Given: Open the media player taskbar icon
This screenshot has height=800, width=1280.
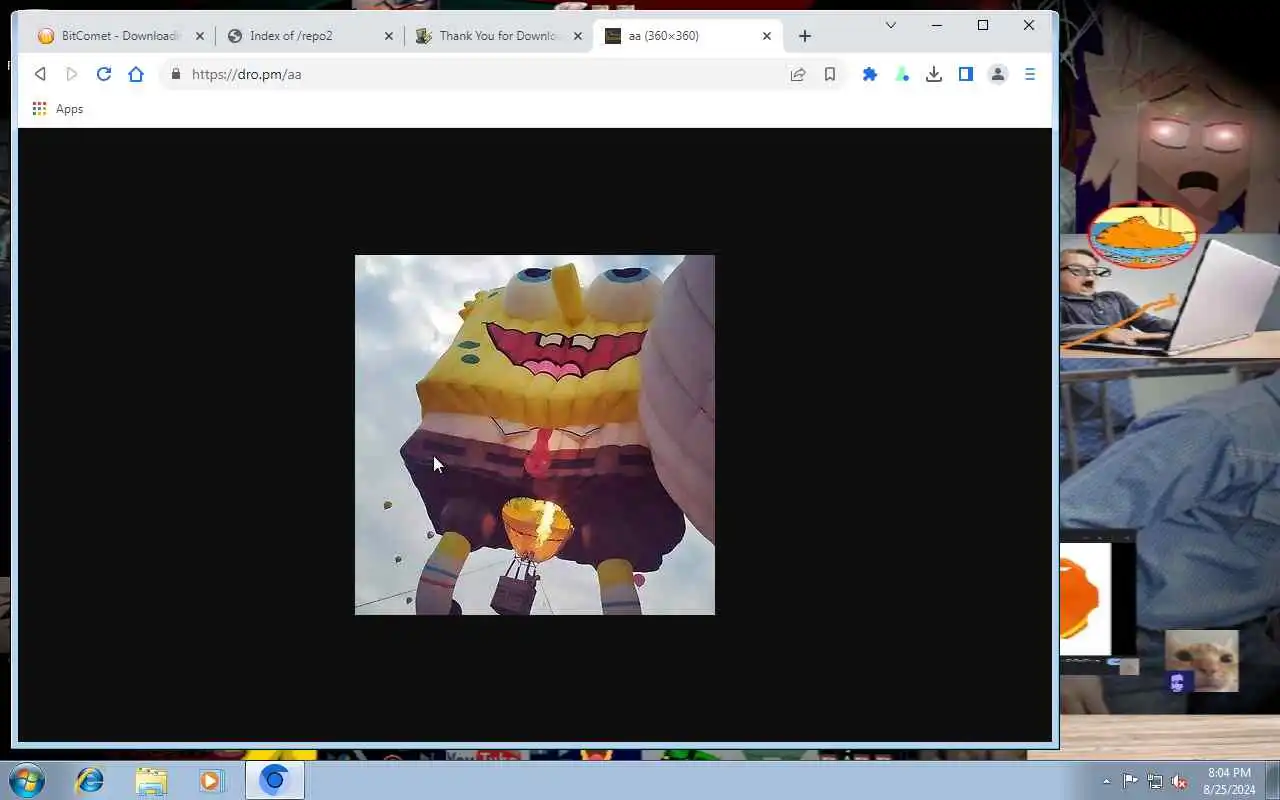Looking at the screenshot, I should pos(211,780).
